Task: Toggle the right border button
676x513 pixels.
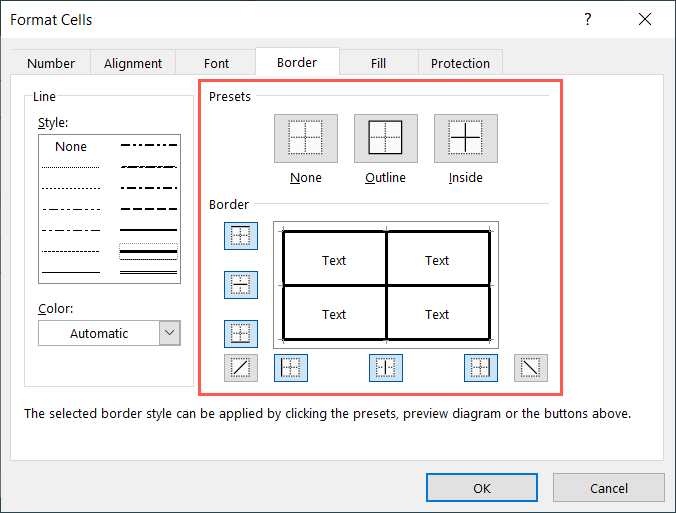Action: (480, 368)
